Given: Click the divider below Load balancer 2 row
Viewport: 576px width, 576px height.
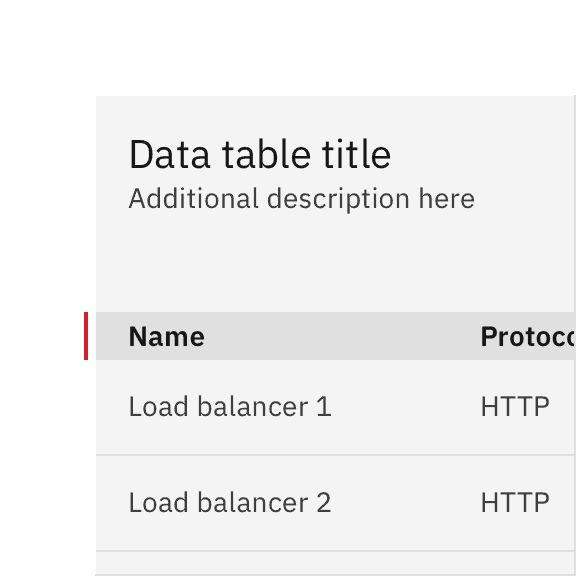Looking at the screenshot, I should click(x=335, y=551).
